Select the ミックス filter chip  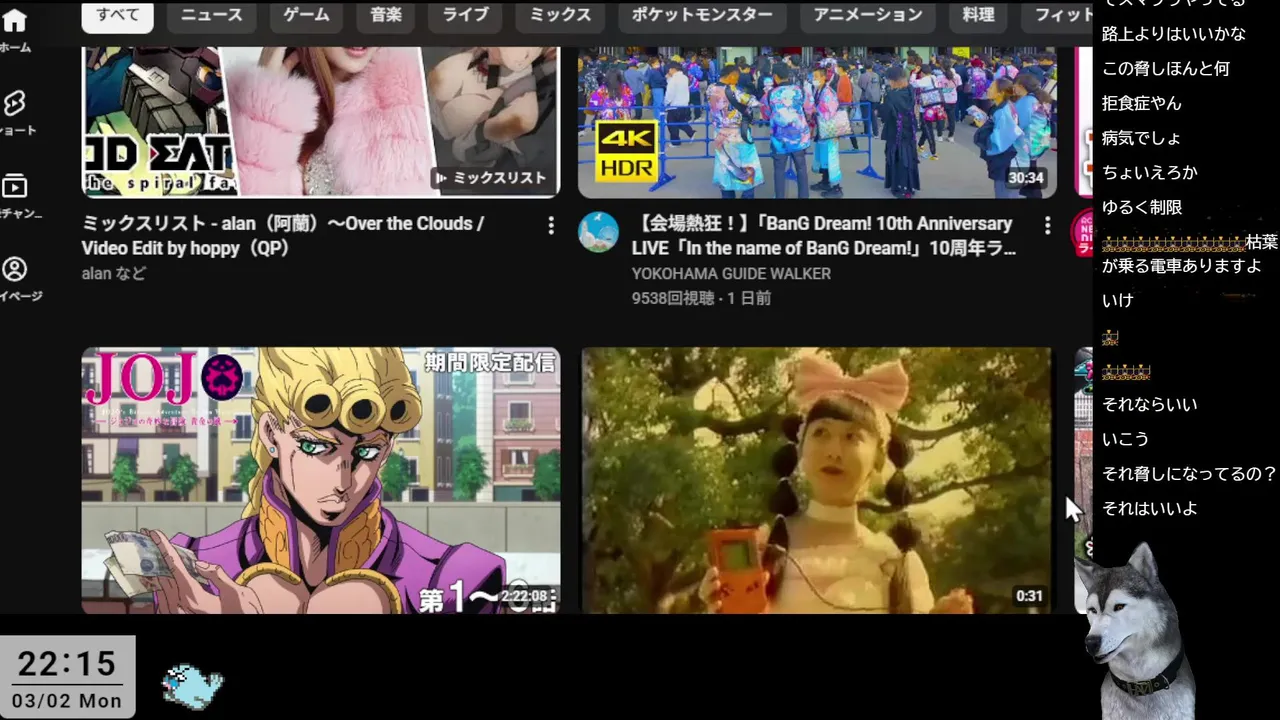click(x=560, y=15)
